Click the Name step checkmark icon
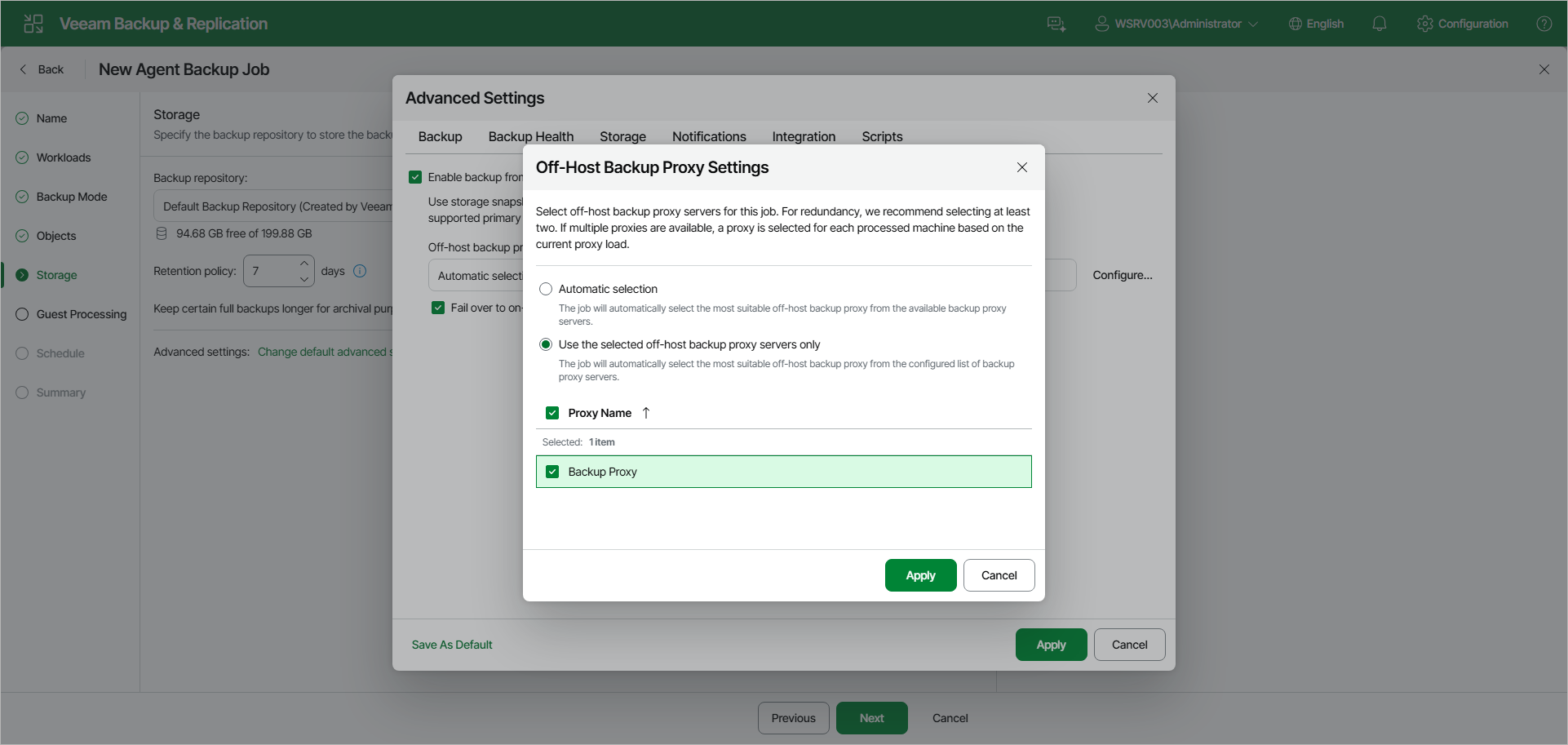1568x745 pixels. point(22,118)
